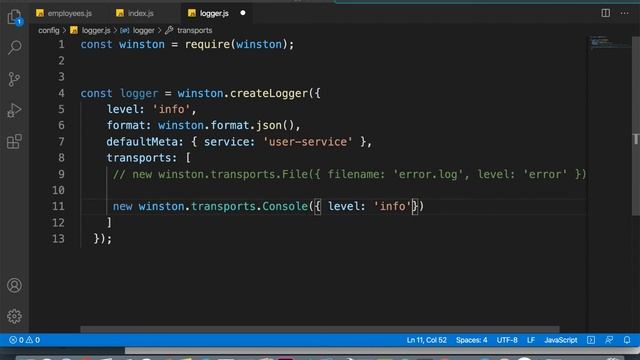Screen dimensions: 640x360
Task: Click 'transports:' property on line 8
Action: pos(142,158)
